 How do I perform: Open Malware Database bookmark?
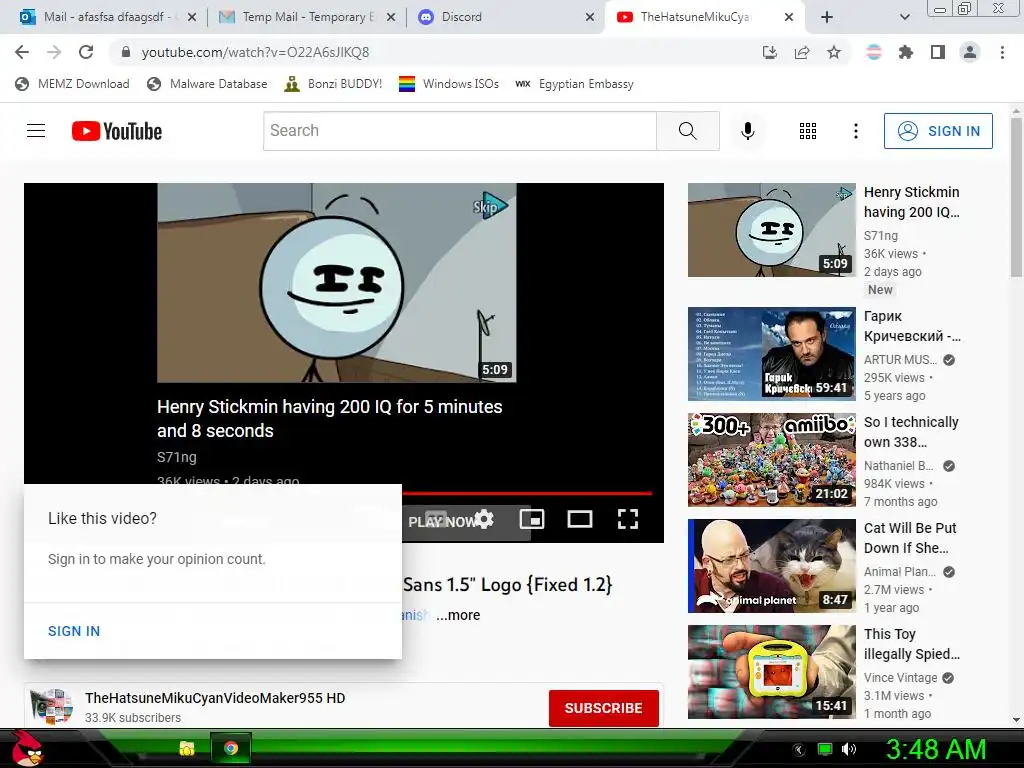click(207, 84)
